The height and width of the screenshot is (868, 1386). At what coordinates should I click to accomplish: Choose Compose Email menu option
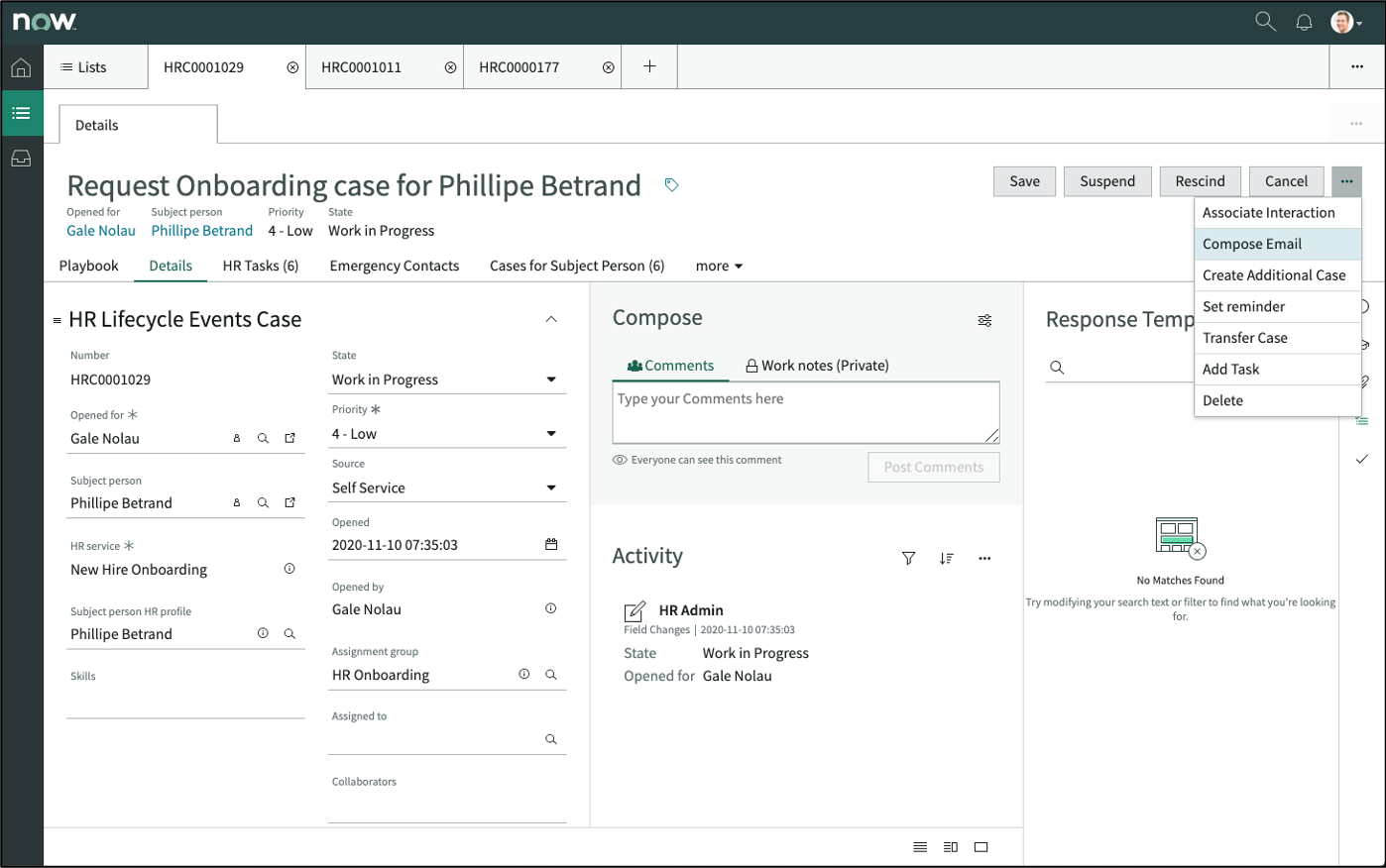[1277, 244]
